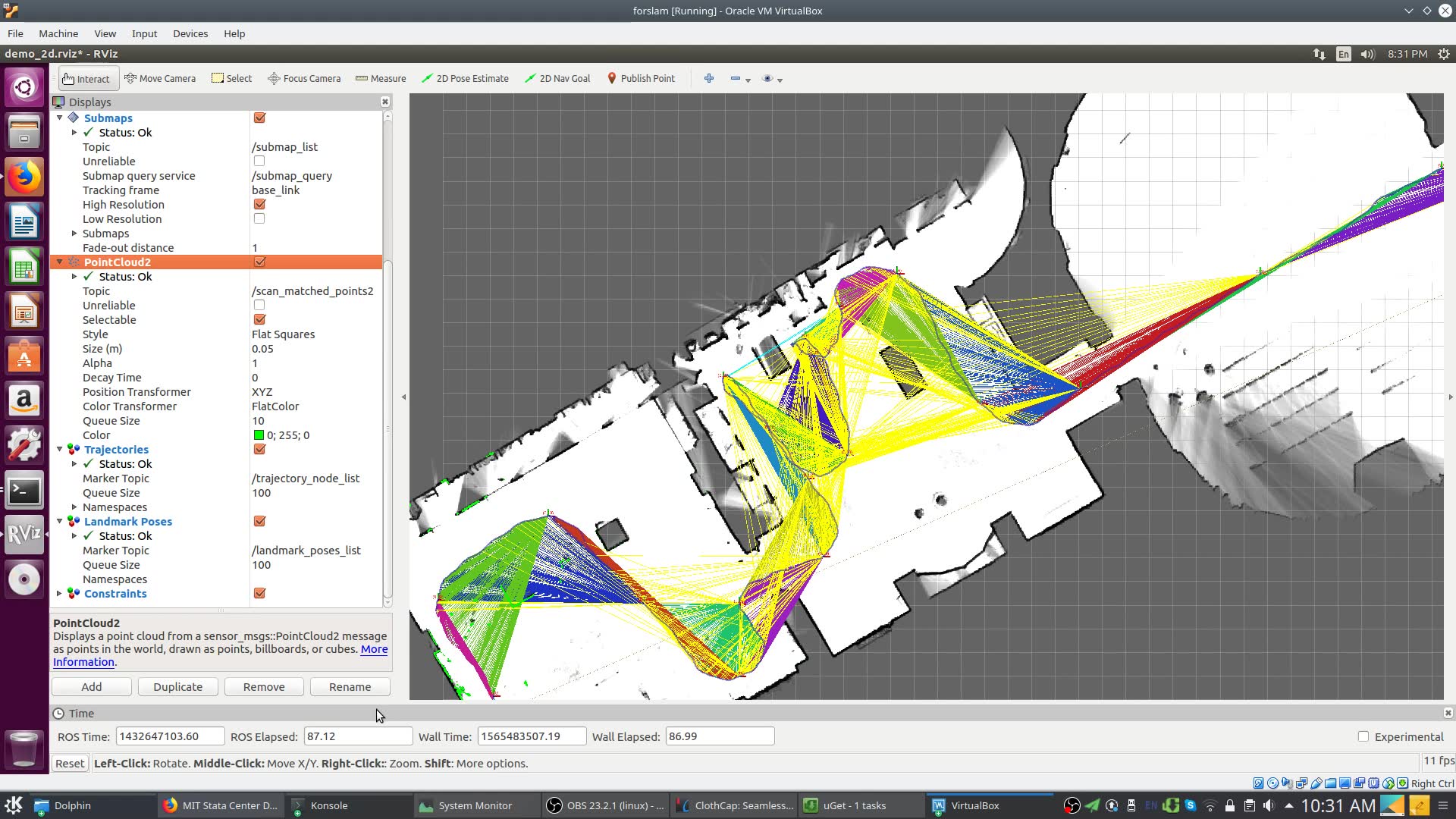Activate the Move Camera tool
The width and height of the screenshot is (1456, 819).
[x=160, y=78]
